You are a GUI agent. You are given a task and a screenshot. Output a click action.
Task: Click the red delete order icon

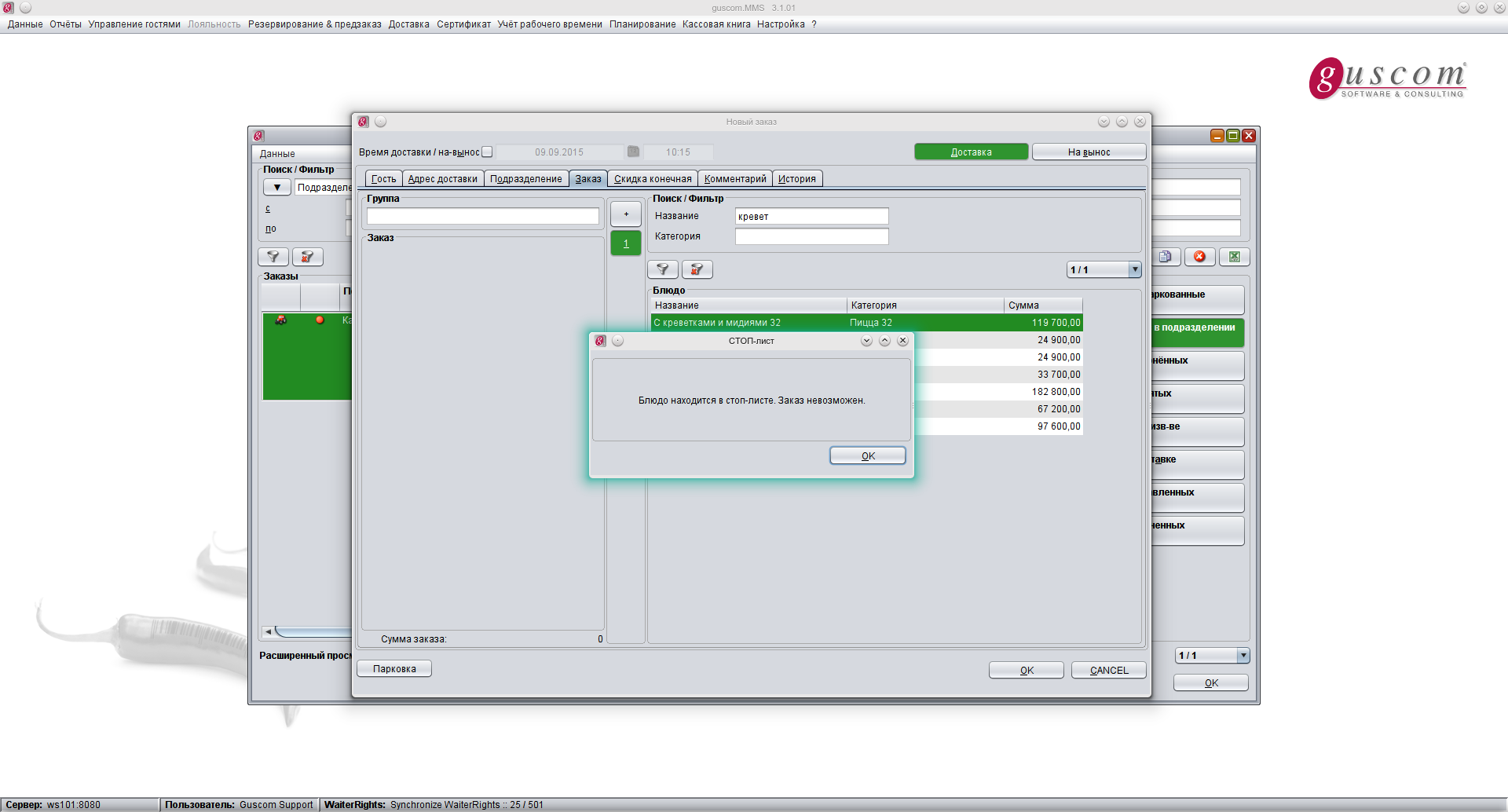click(x=1199, y=257)
